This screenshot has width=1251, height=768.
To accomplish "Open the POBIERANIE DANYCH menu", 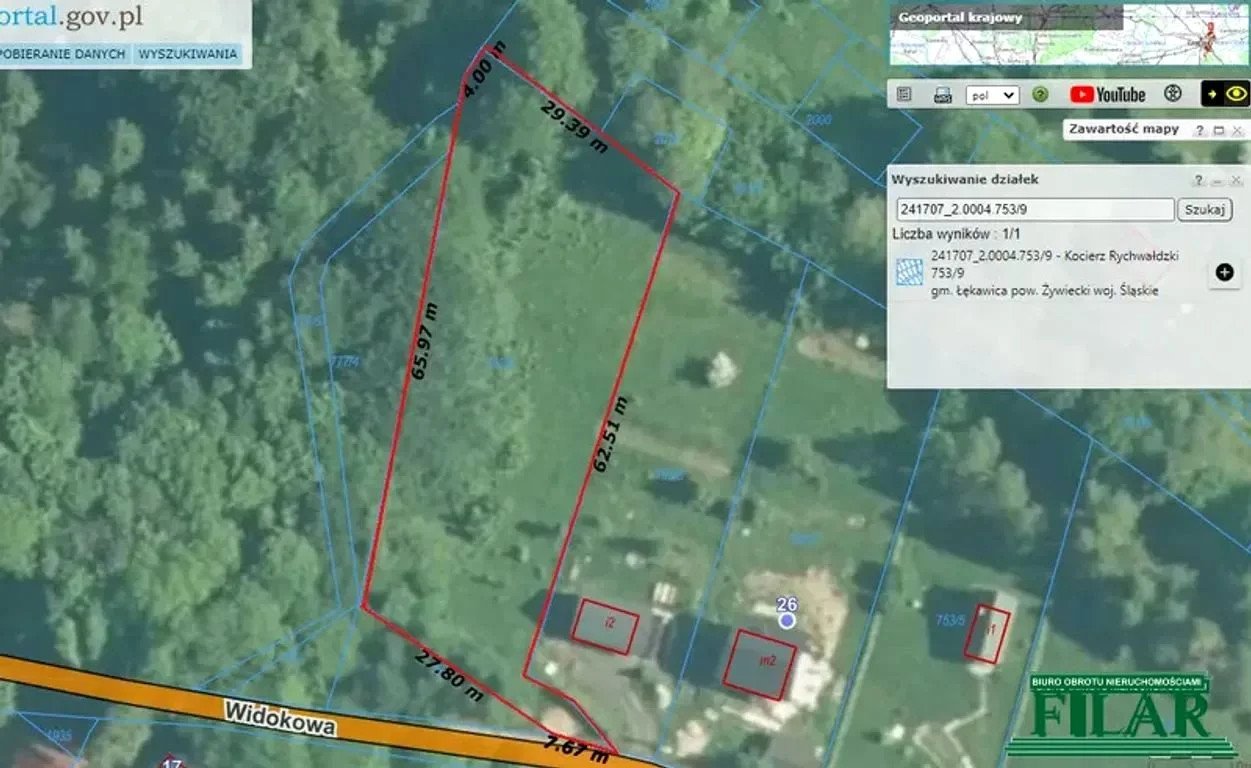I will pyautogui.click(x=63, y=54).
